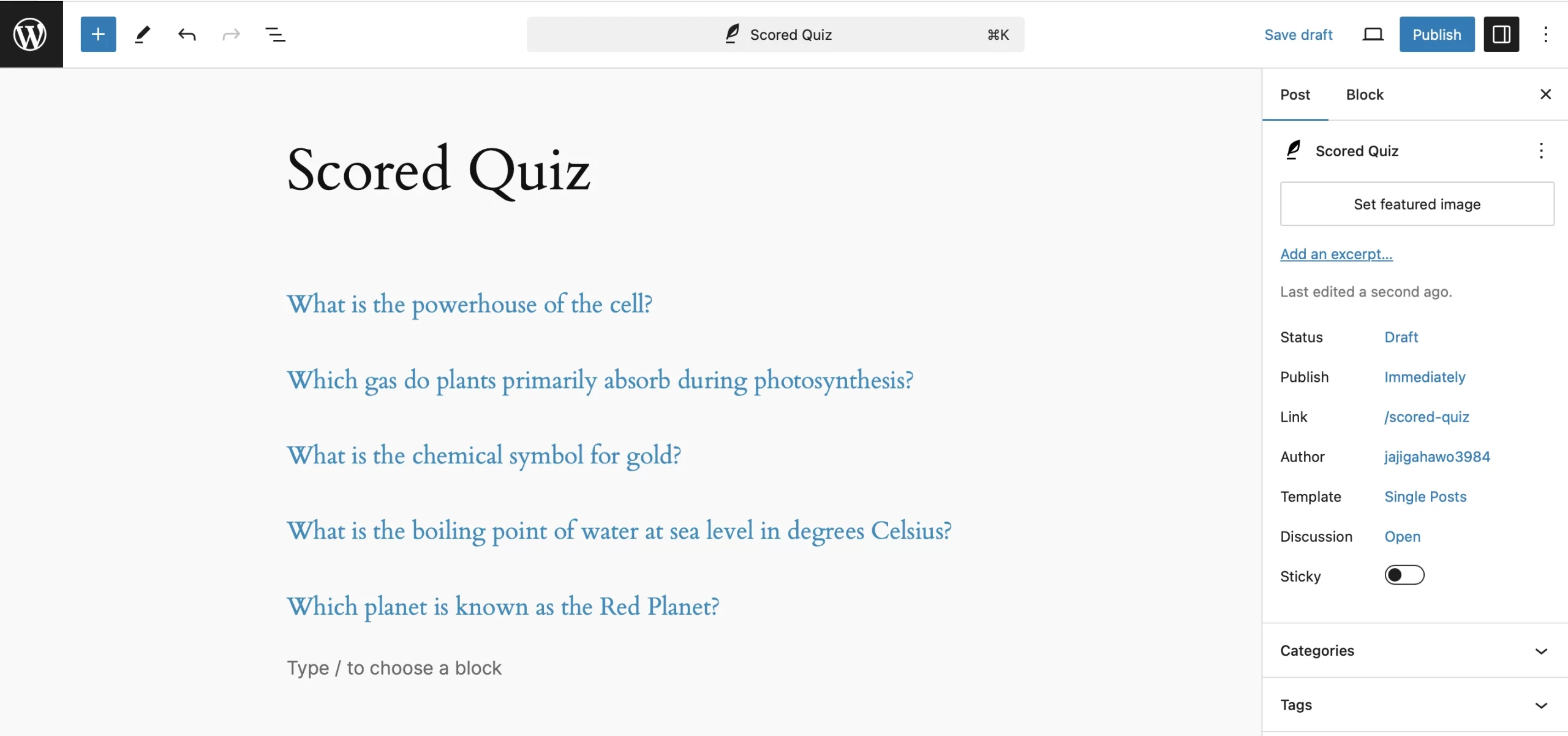The image size is (1568, 736).
Task: Click the Settings sidebar toggle icon
Action: click(x=1501, y=34)
